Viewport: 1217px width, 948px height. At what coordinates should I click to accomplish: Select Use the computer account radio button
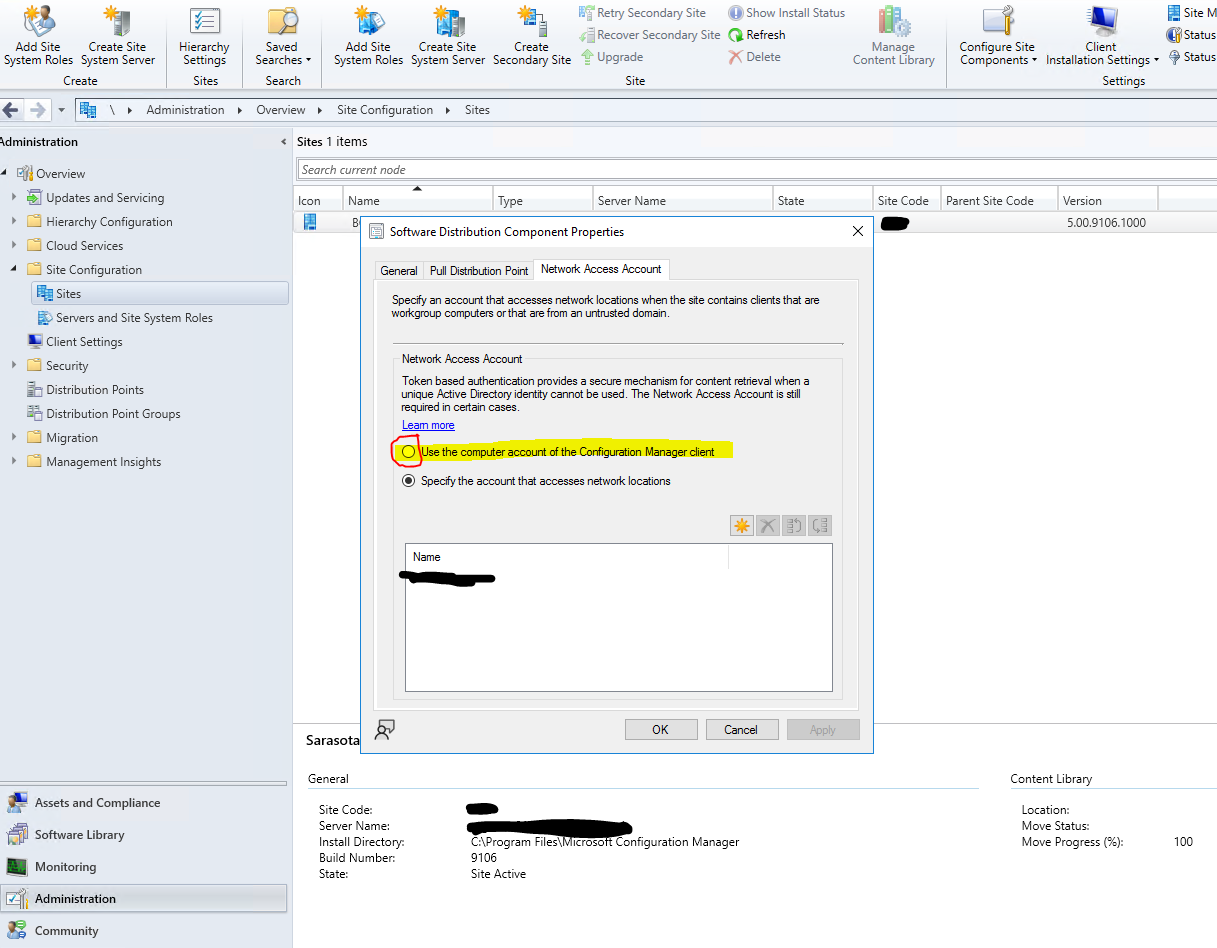point(408,452)
